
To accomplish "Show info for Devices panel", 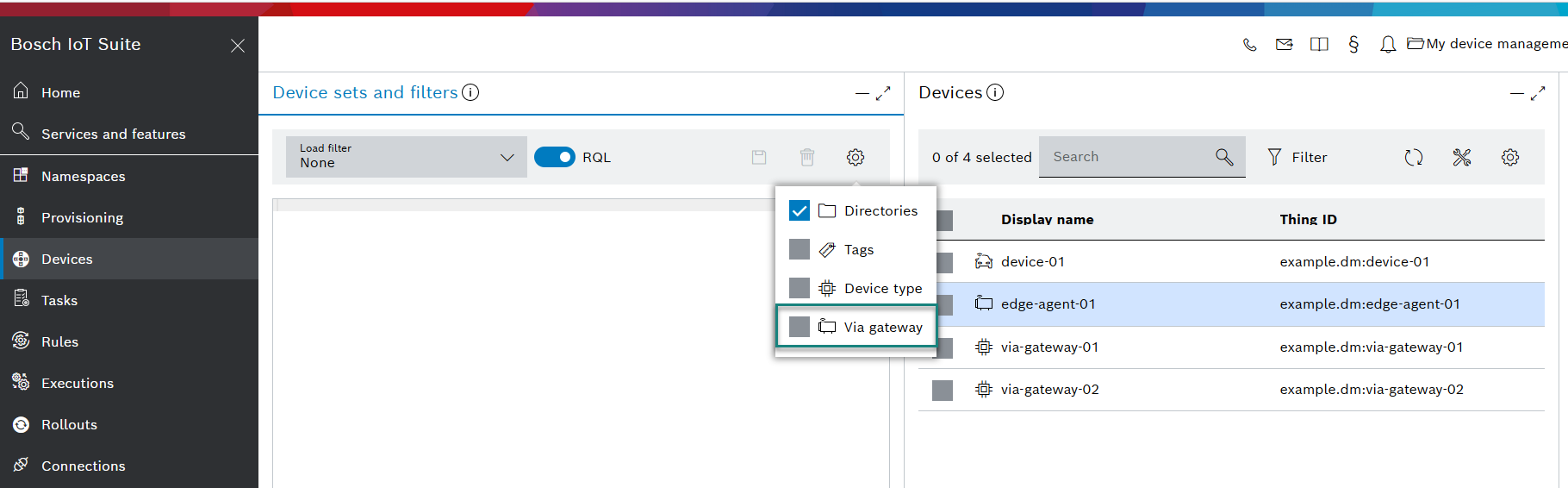I will 995,92.
